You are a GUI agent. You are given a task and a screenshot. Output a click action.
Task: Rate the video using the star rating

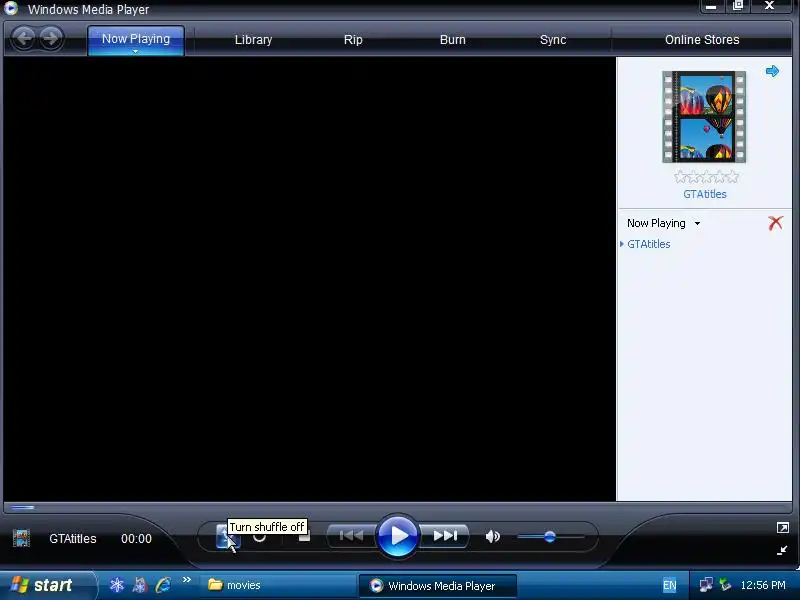[706, 177]
